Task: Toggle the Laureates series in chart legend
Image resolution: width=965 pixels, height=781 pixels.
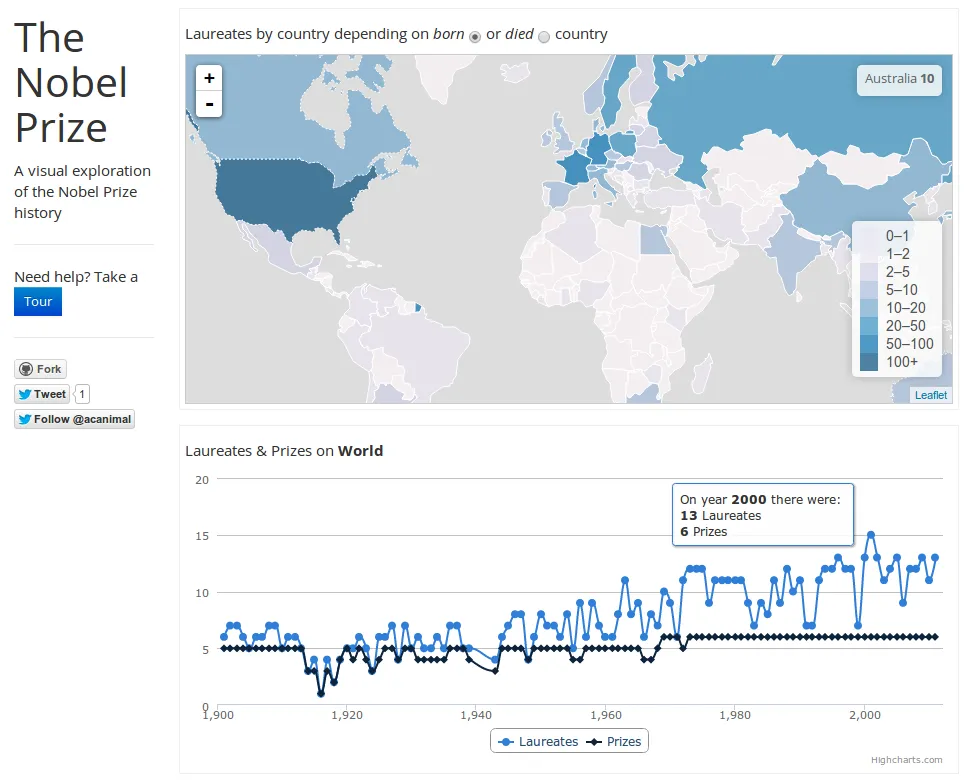Action: pos(538,742)
